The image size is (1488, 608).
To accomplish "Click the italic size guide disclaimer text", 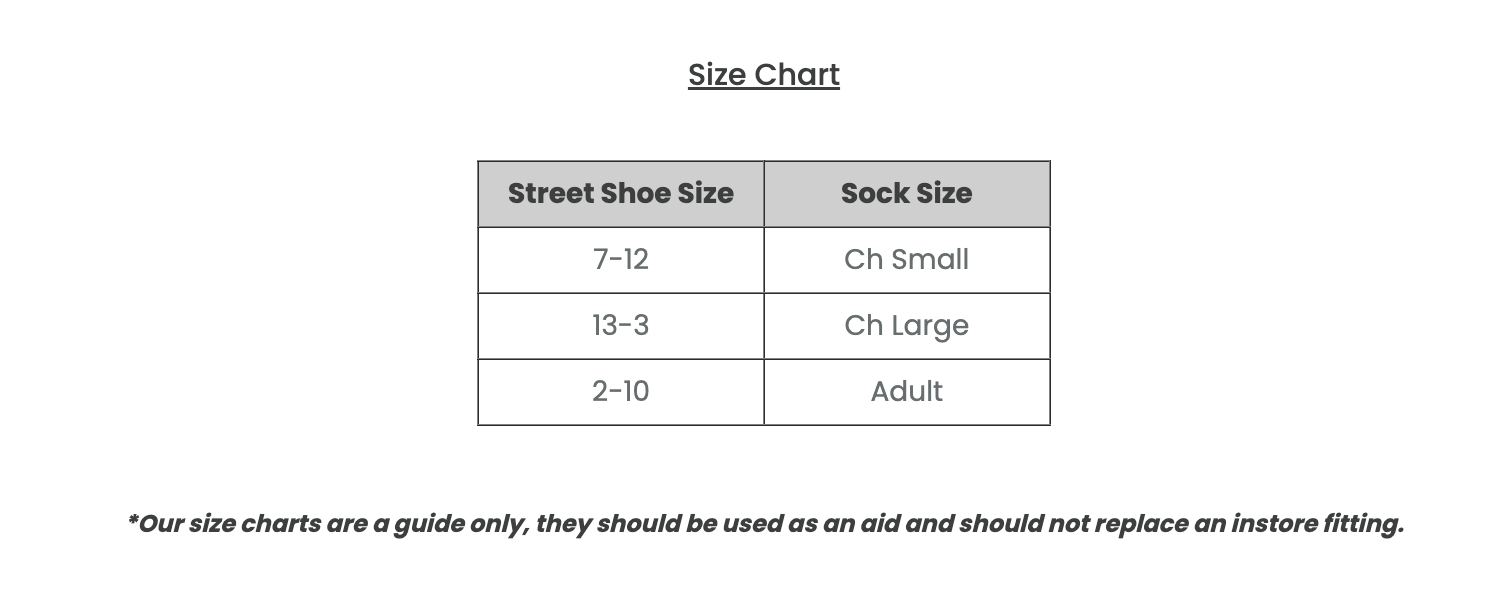I will point(765,524).
